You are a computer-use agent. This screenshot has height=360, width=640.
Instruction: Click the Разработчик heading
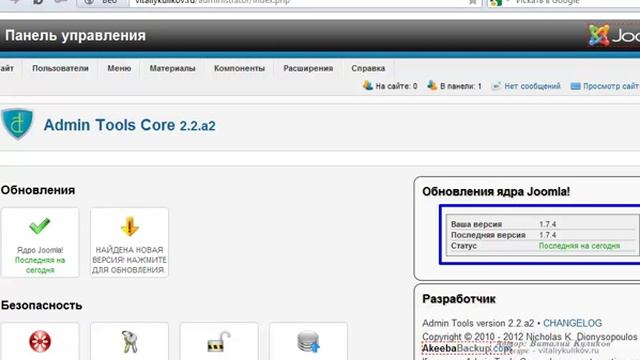(x=459, y=299)
